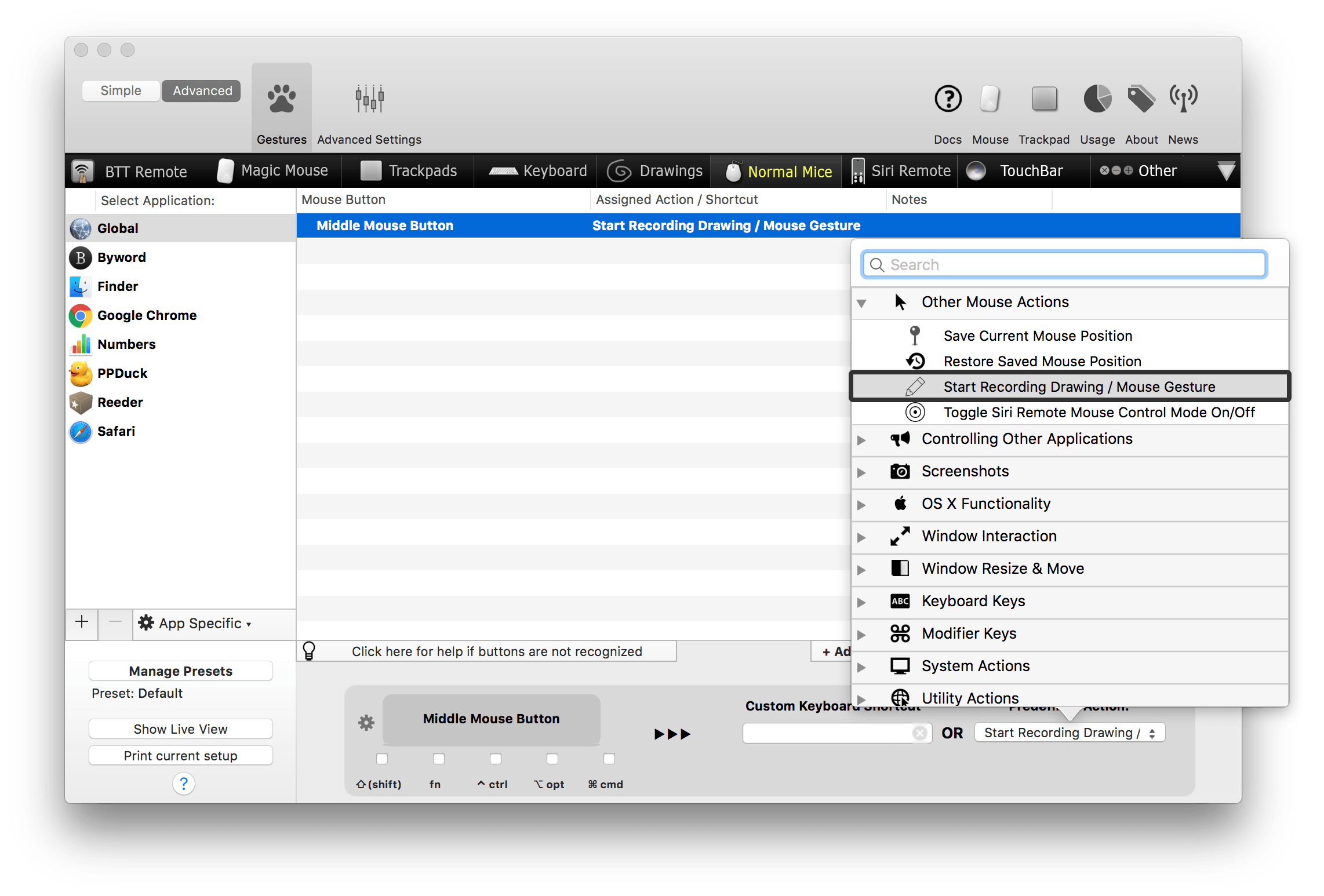
Task: Click the plus add application button
Action: click(82, 622)
